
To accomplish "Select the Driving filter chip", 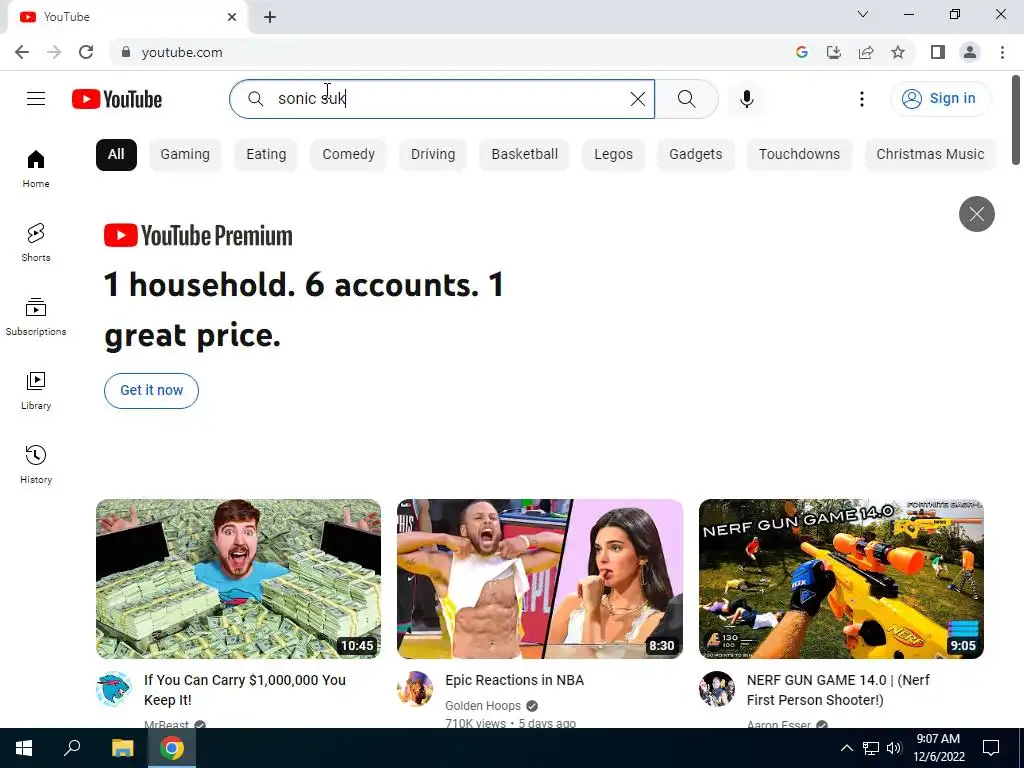I will [x=433, y=155].
